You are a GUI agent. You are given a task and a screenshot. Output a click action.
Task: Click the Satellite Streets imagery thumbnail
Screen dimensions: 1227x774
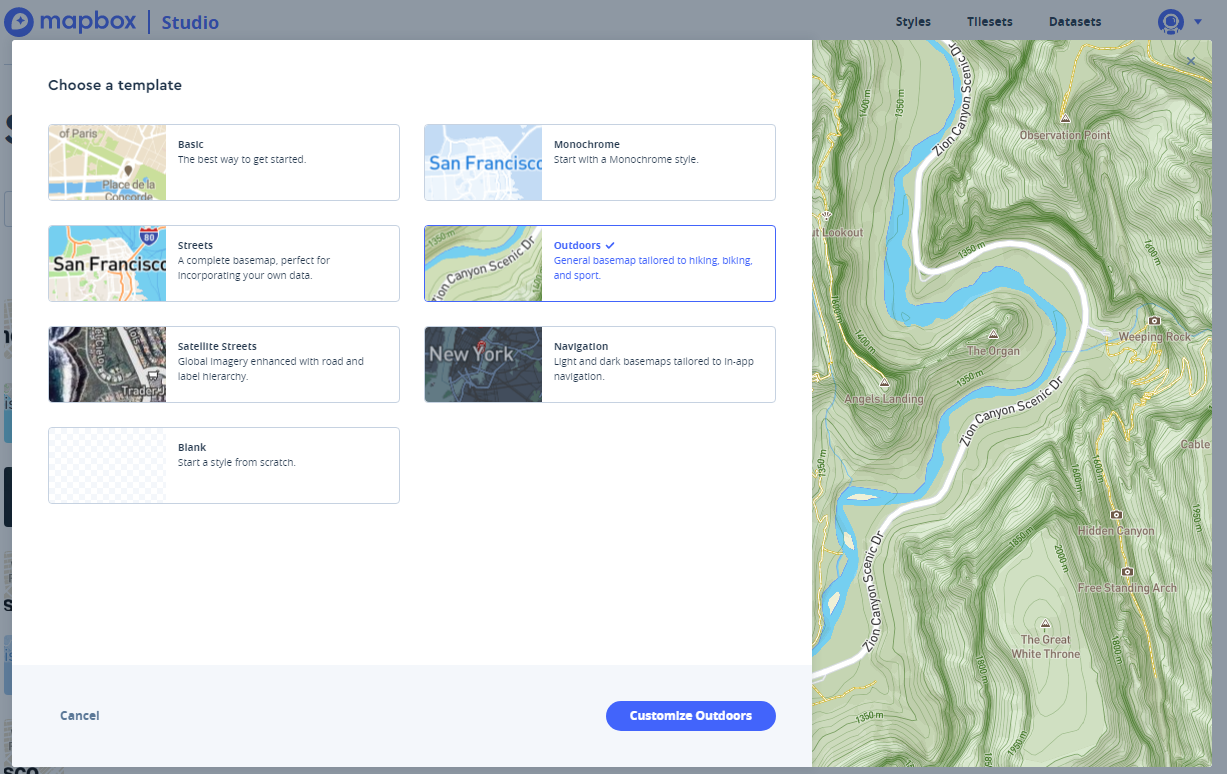point(107,364)
